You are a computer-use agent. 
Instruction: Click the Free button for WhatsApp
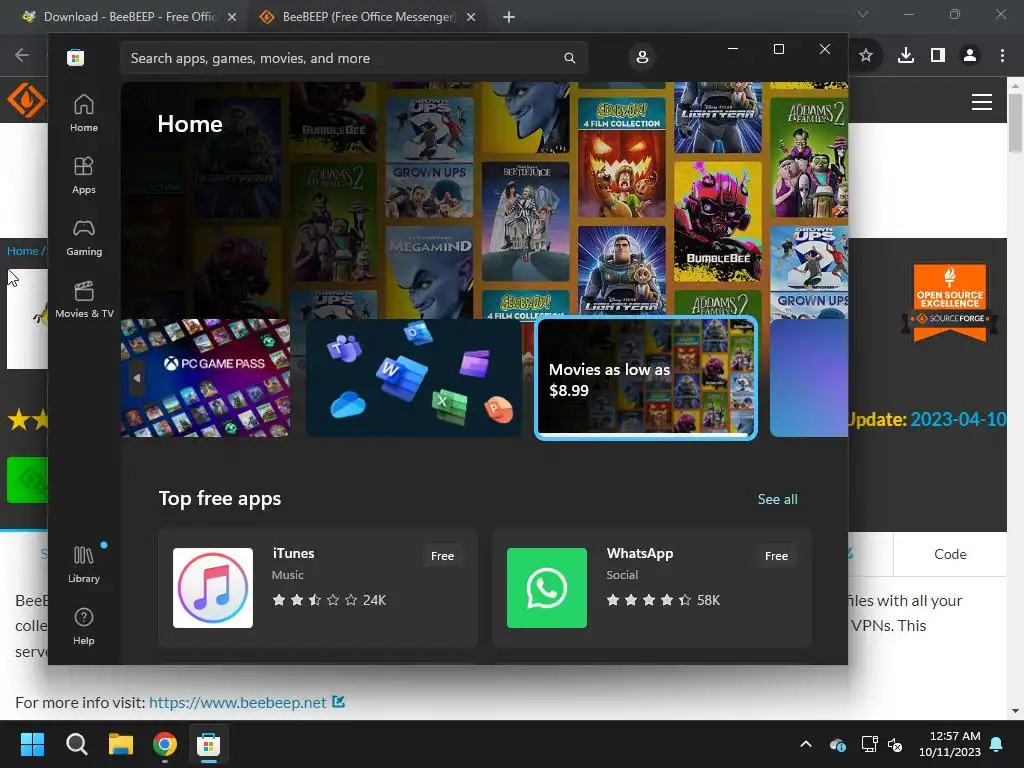[776, 556]
